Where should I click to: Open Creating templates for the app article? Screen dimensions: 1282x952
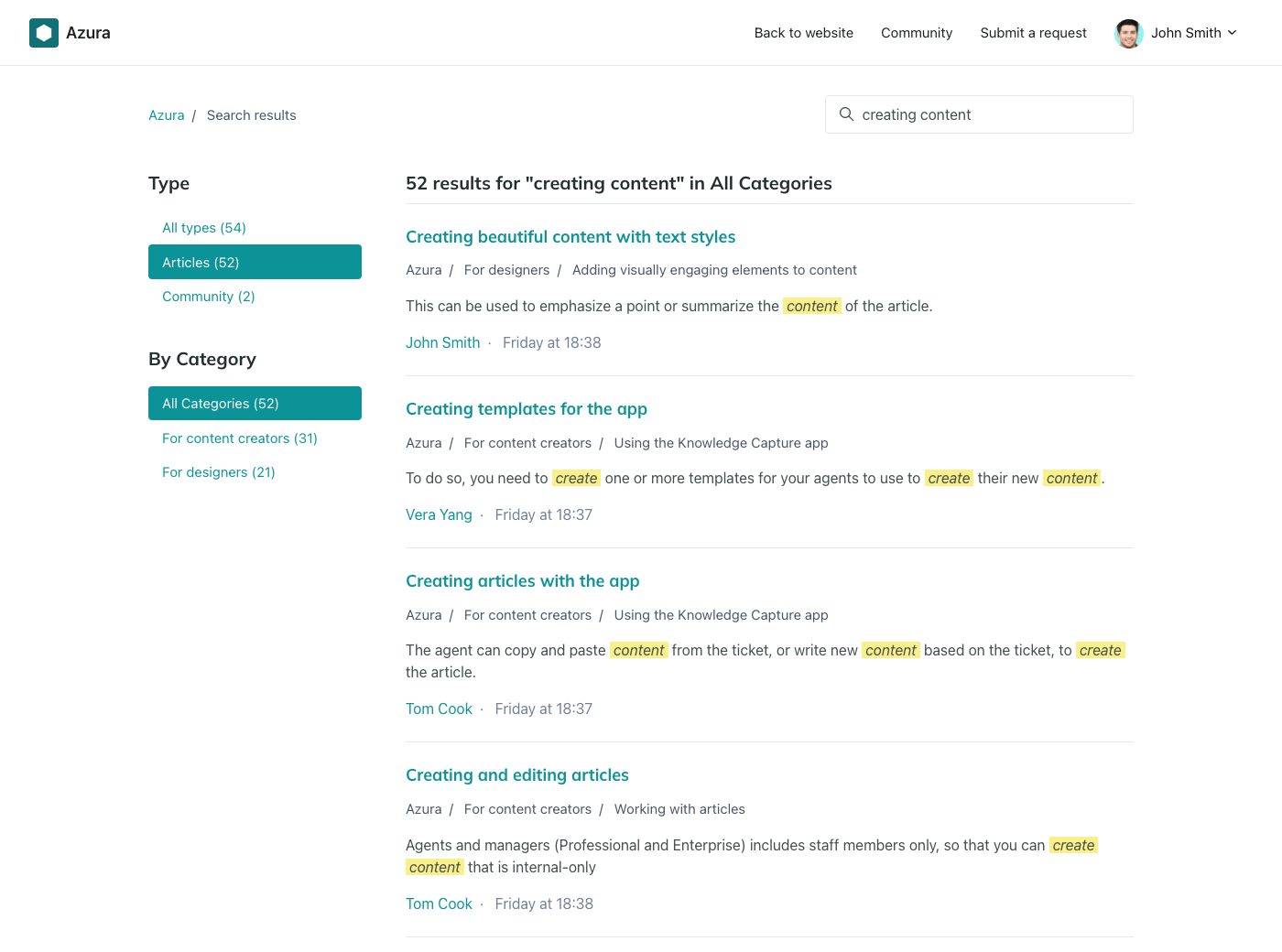(x=526, y=409)
